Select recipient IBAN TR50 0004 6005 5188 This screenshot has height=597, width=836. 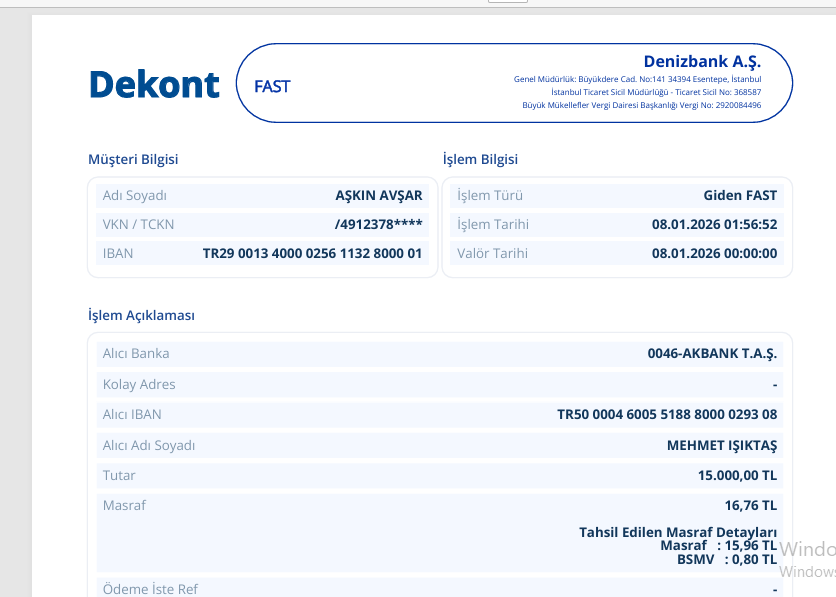667,414
